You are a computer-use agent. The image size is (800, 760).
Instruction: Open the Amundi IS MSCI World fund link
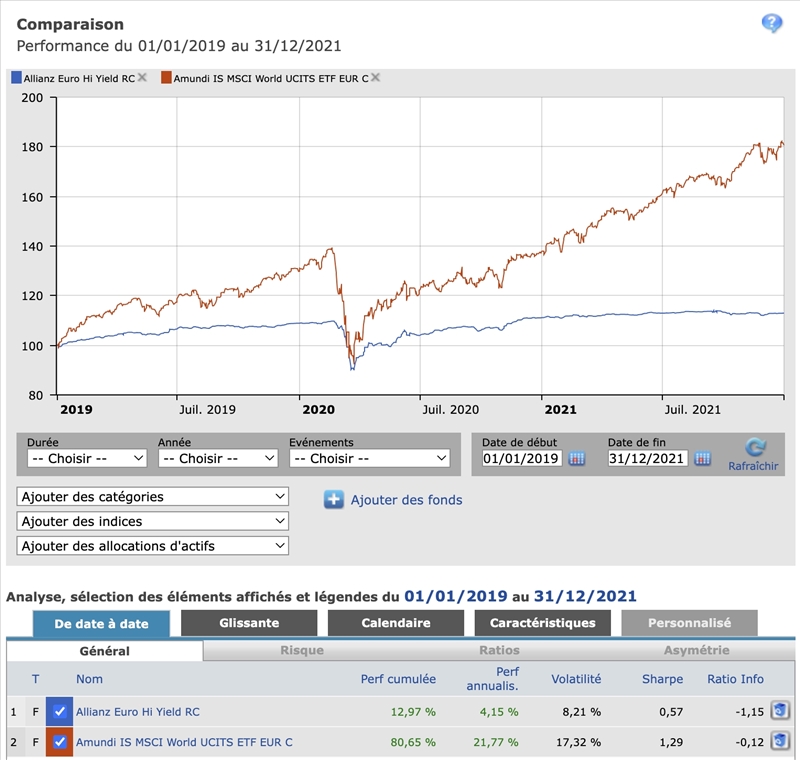click(x=184, y=742)
